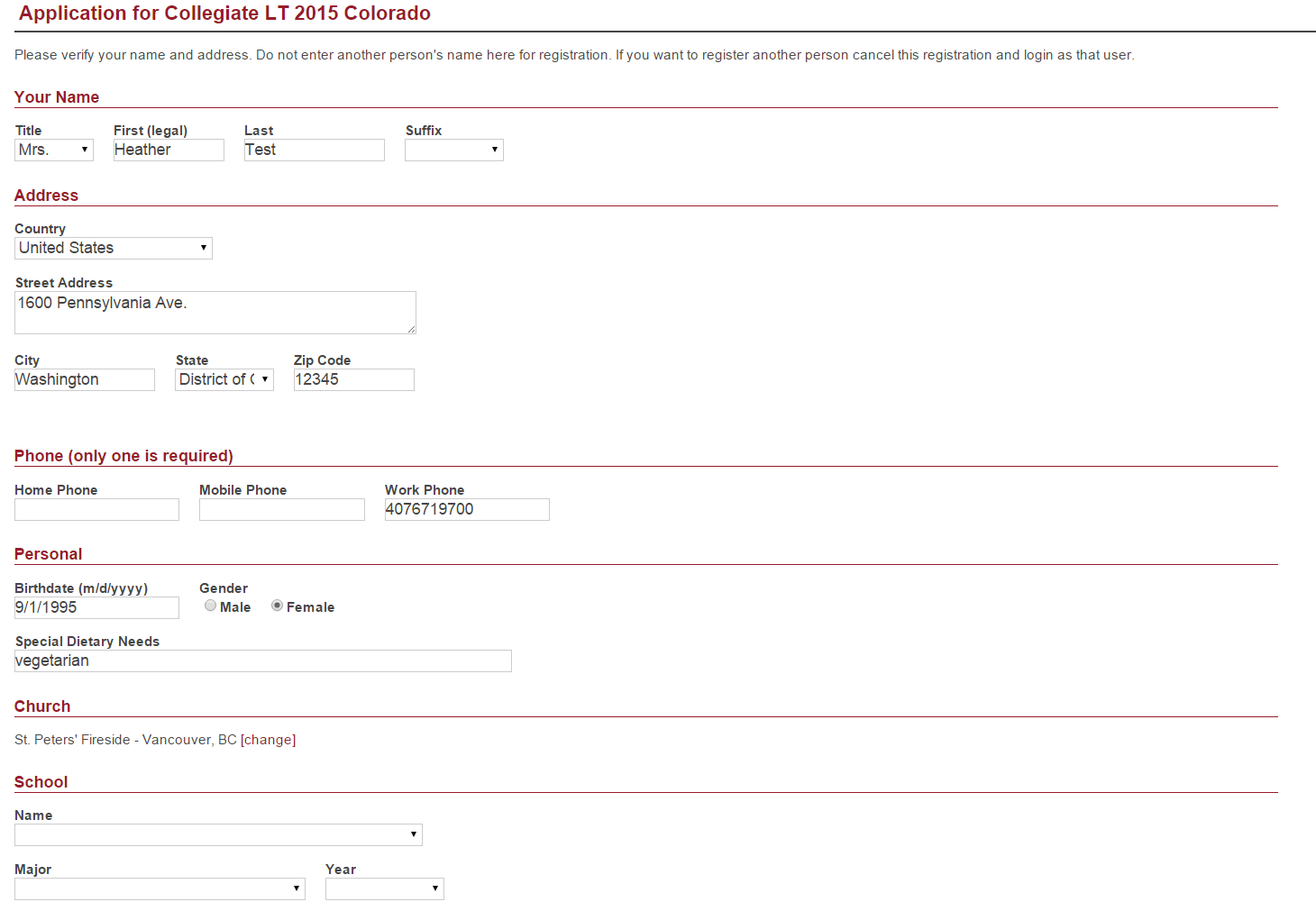Open the Year dropdown
The image size is (1316, 911).
384,888
